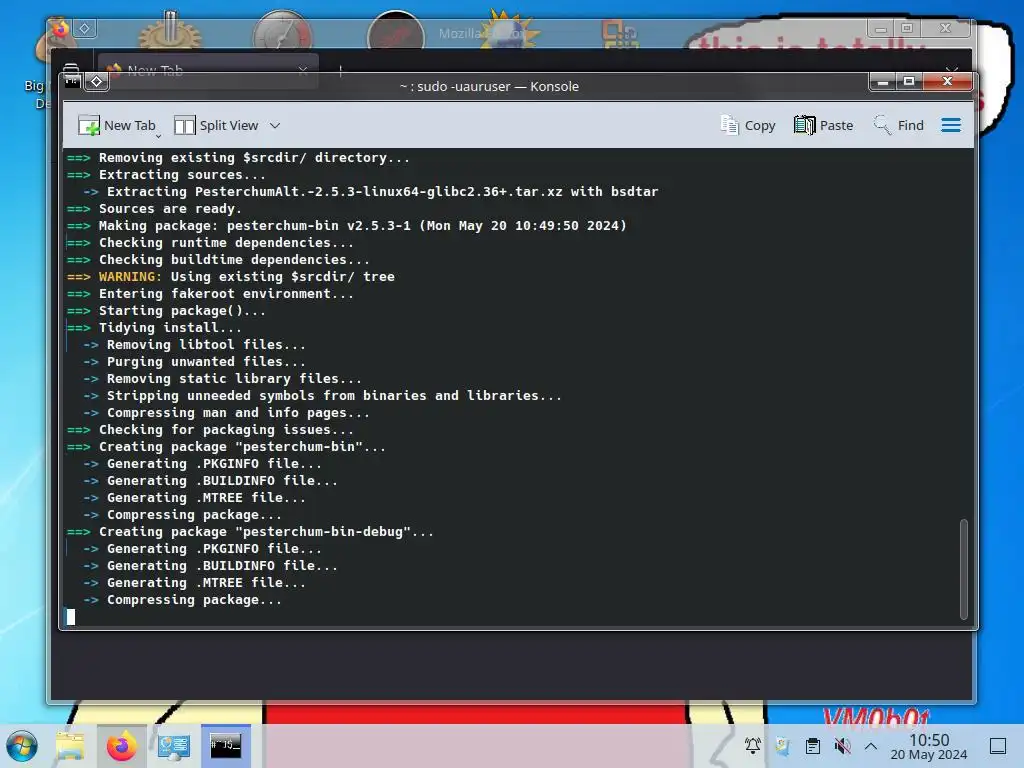Click the Split View button
Viewport: 1024px width, 768px height.
(x=216, y=125)
